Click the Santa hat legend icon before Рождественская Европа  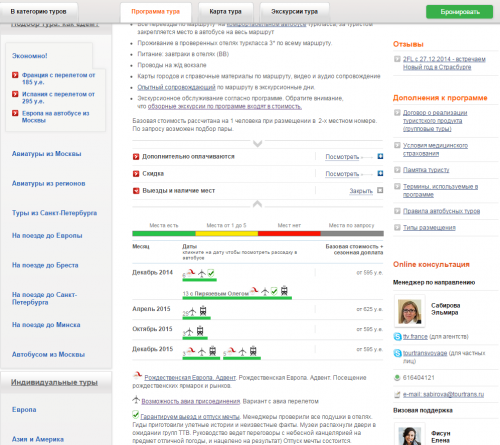[x=137, y=375]
